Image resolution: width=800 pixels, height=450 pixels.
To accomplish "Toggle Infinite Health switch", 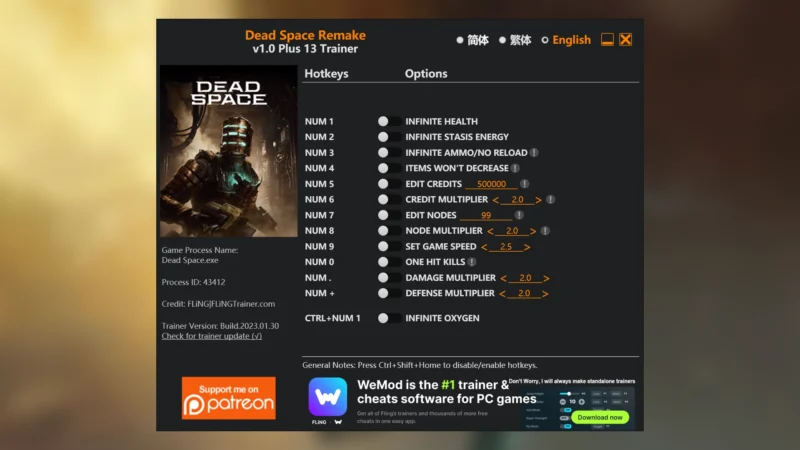I will tap(389, 121).
